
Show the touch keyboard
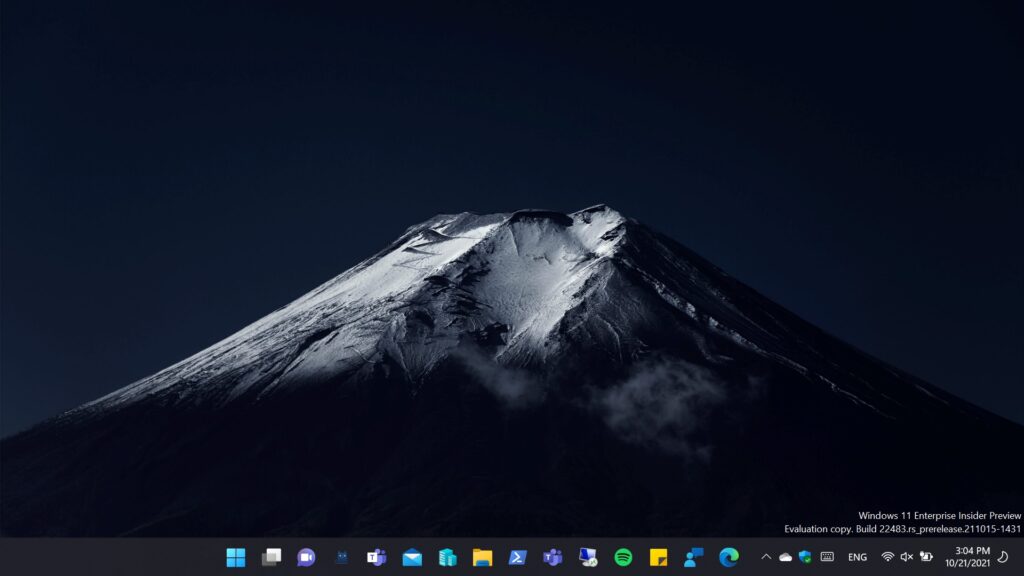(827, 557)
